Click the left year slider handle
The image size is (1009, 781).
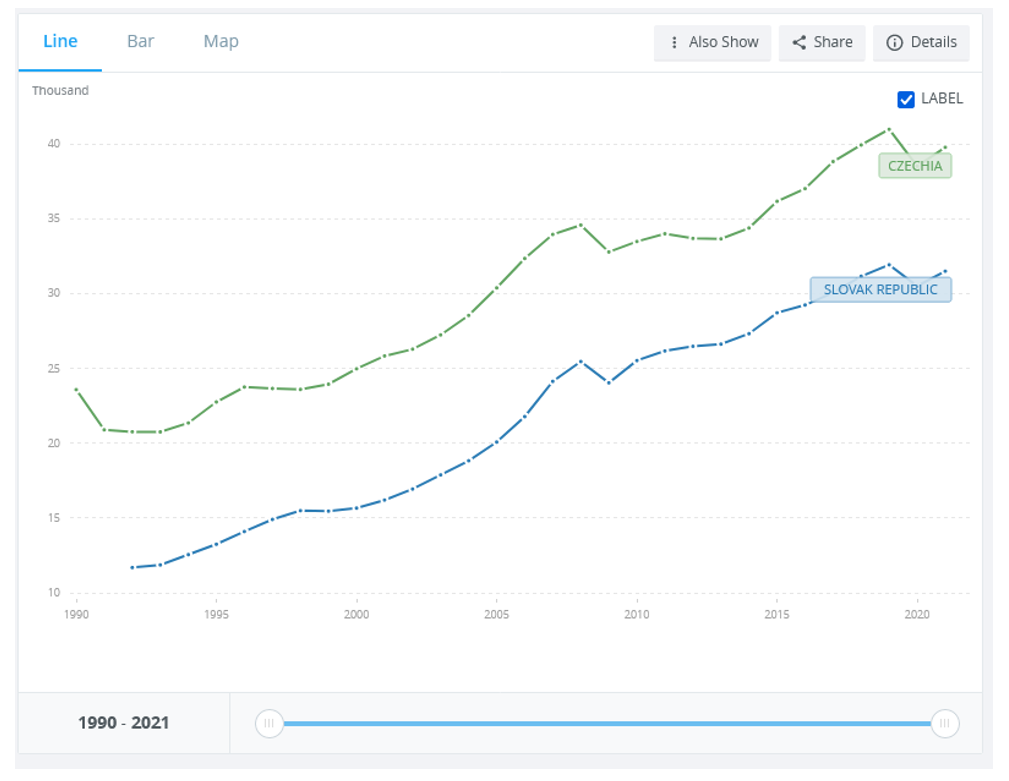[x=269, y=723]
